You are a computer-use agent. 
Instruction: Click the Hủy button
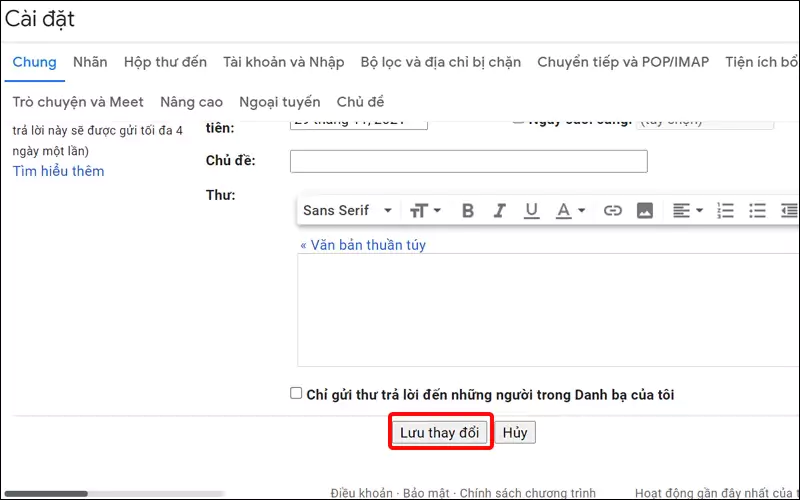[x=515, y=432]
